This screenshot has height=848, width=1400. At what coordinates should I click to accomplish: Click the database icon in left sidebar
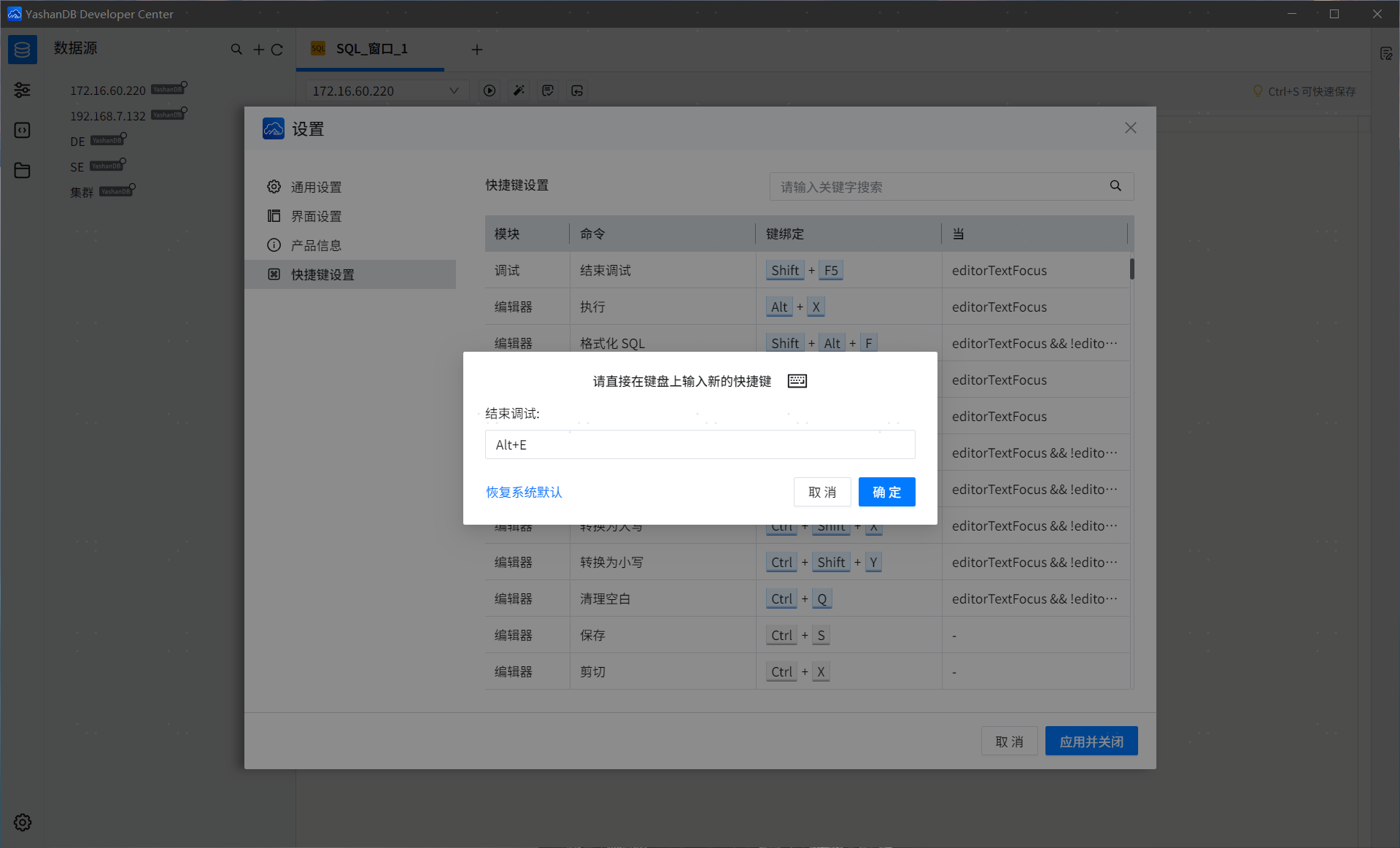[x=23, y=50]
